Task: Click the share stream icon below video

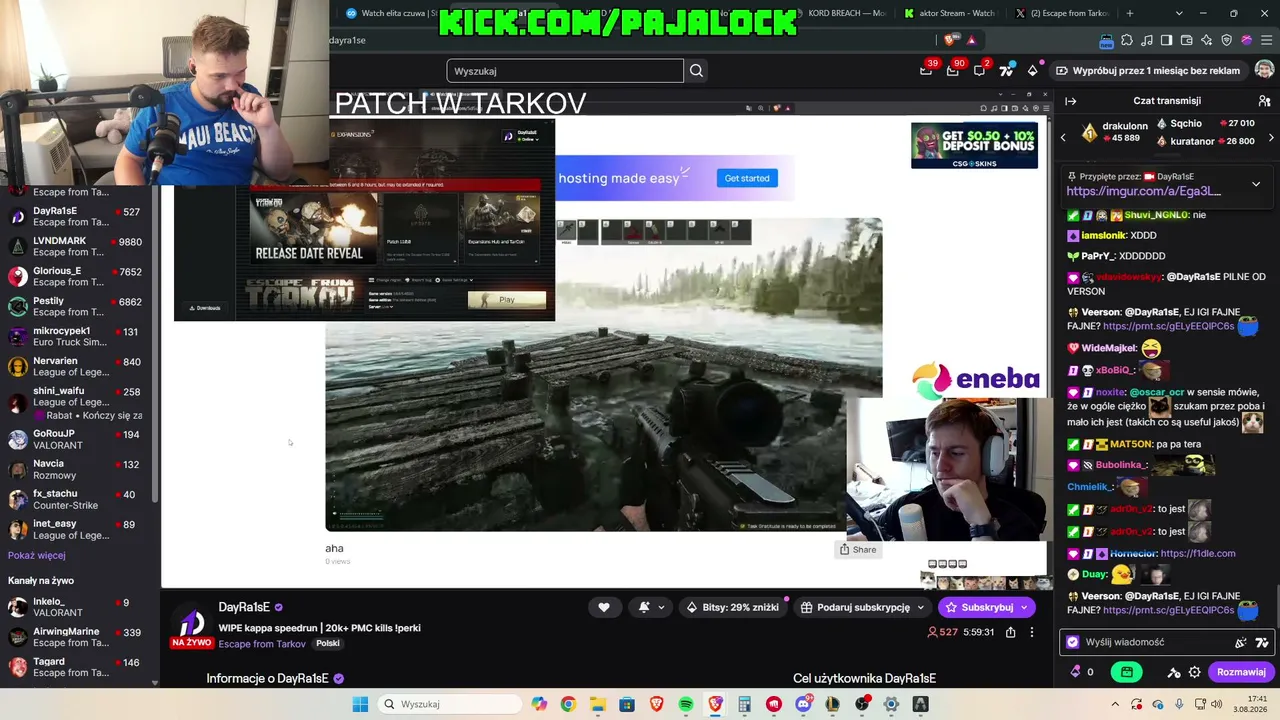Action: point(1011,632)
